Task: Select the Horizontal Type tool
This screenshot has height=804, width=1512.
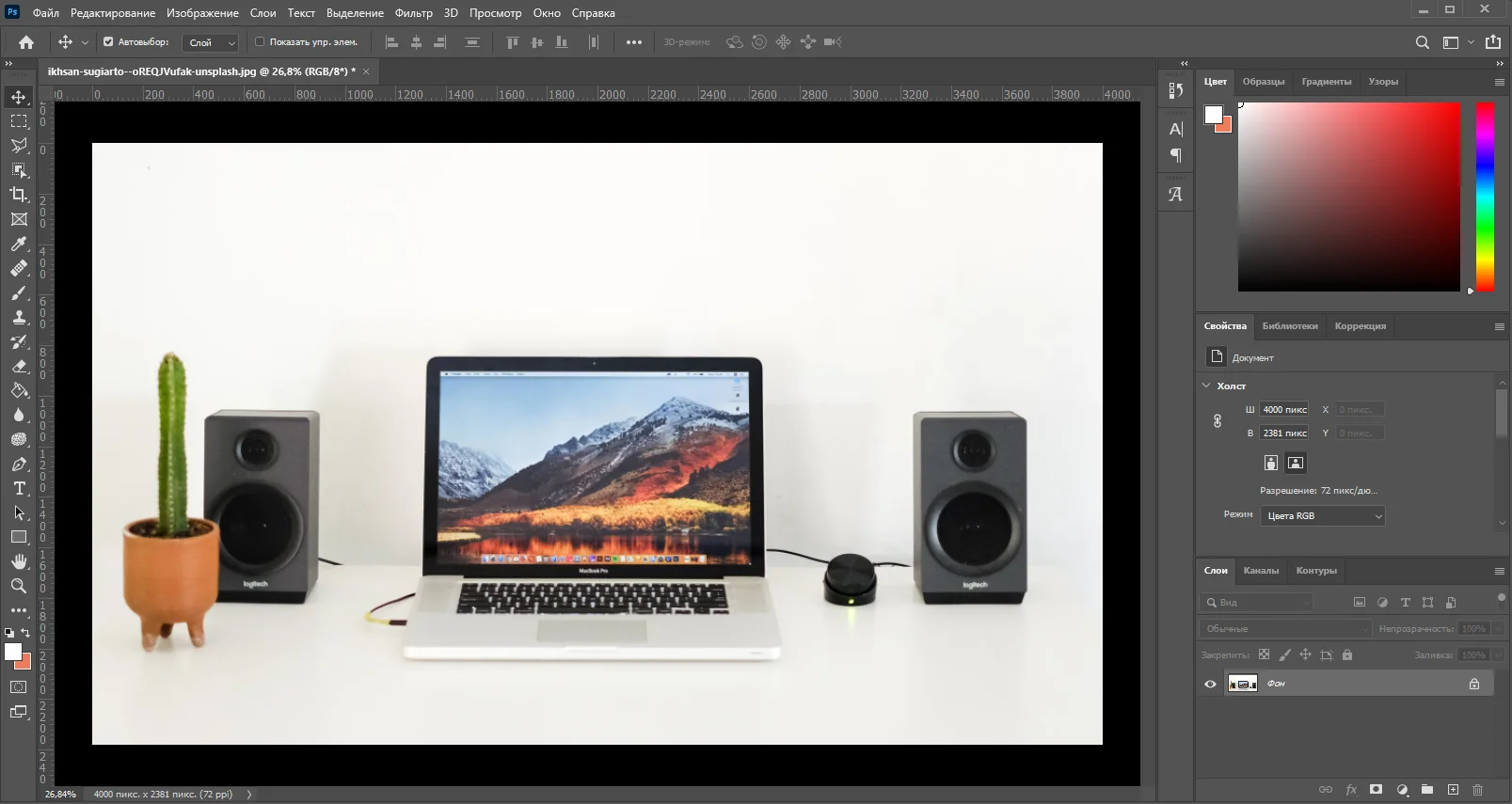Action: 19,488
